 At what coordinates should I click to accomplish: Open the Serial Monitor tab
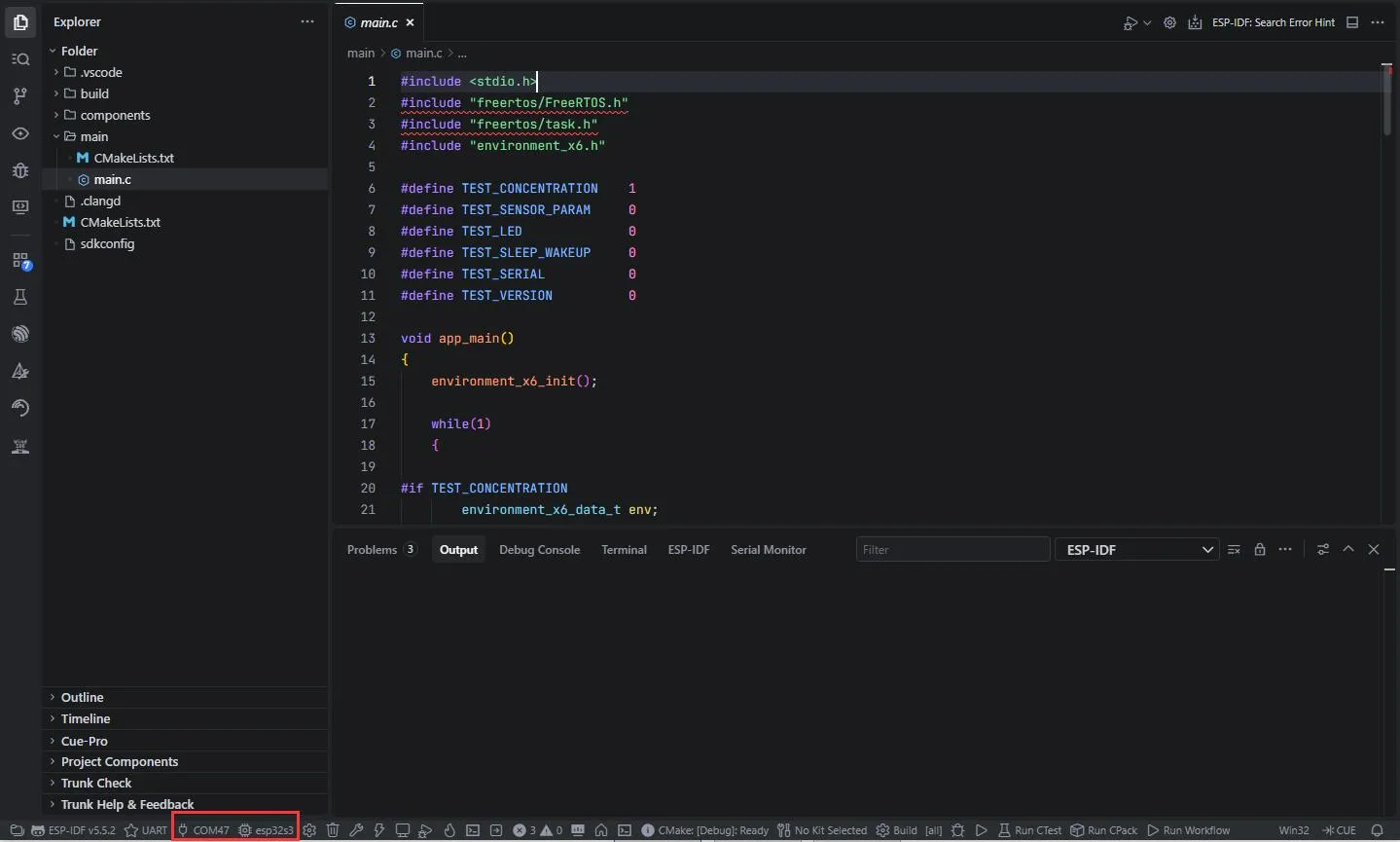(x=768, y=550)
